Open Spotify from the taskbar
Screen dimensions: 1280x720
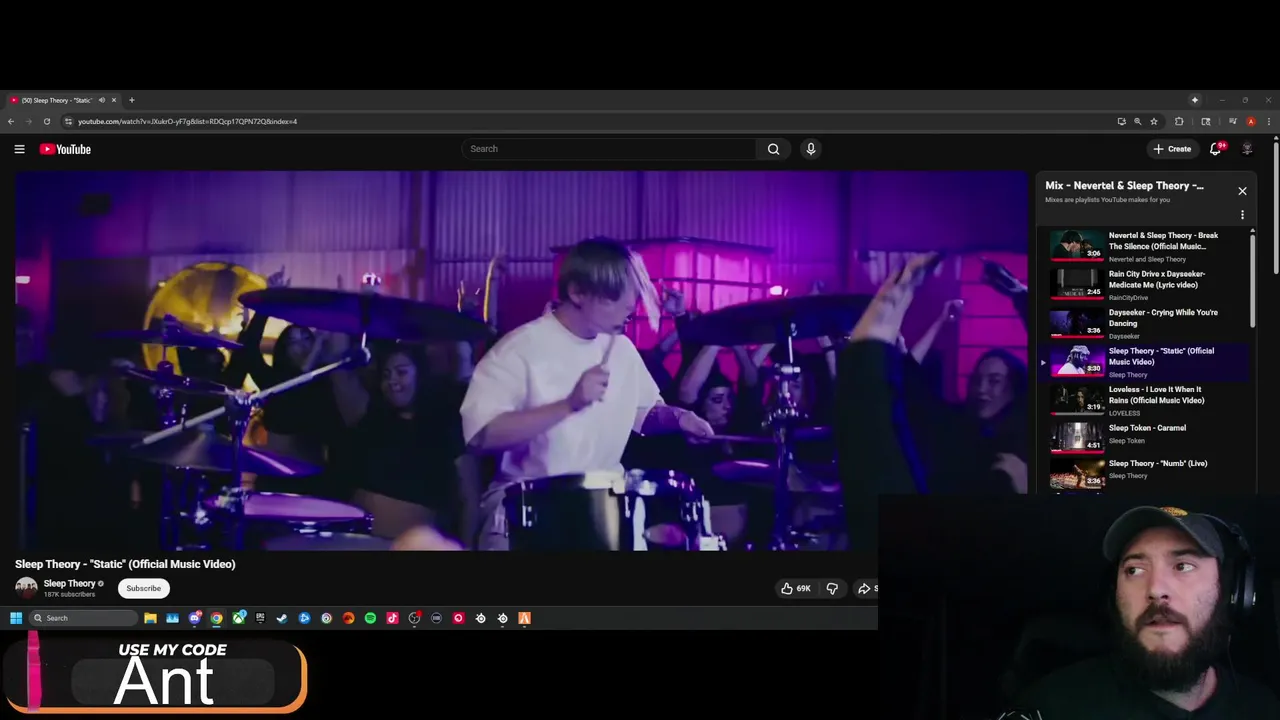(370, 618)
